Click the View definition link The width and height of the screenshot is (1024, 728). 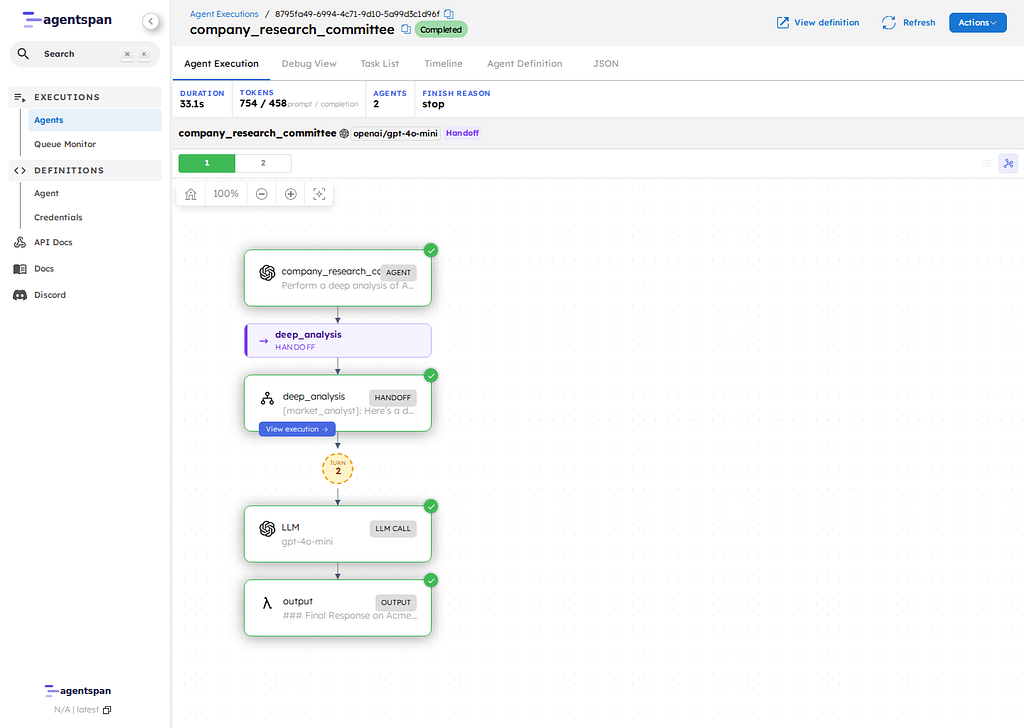point(818,22)
